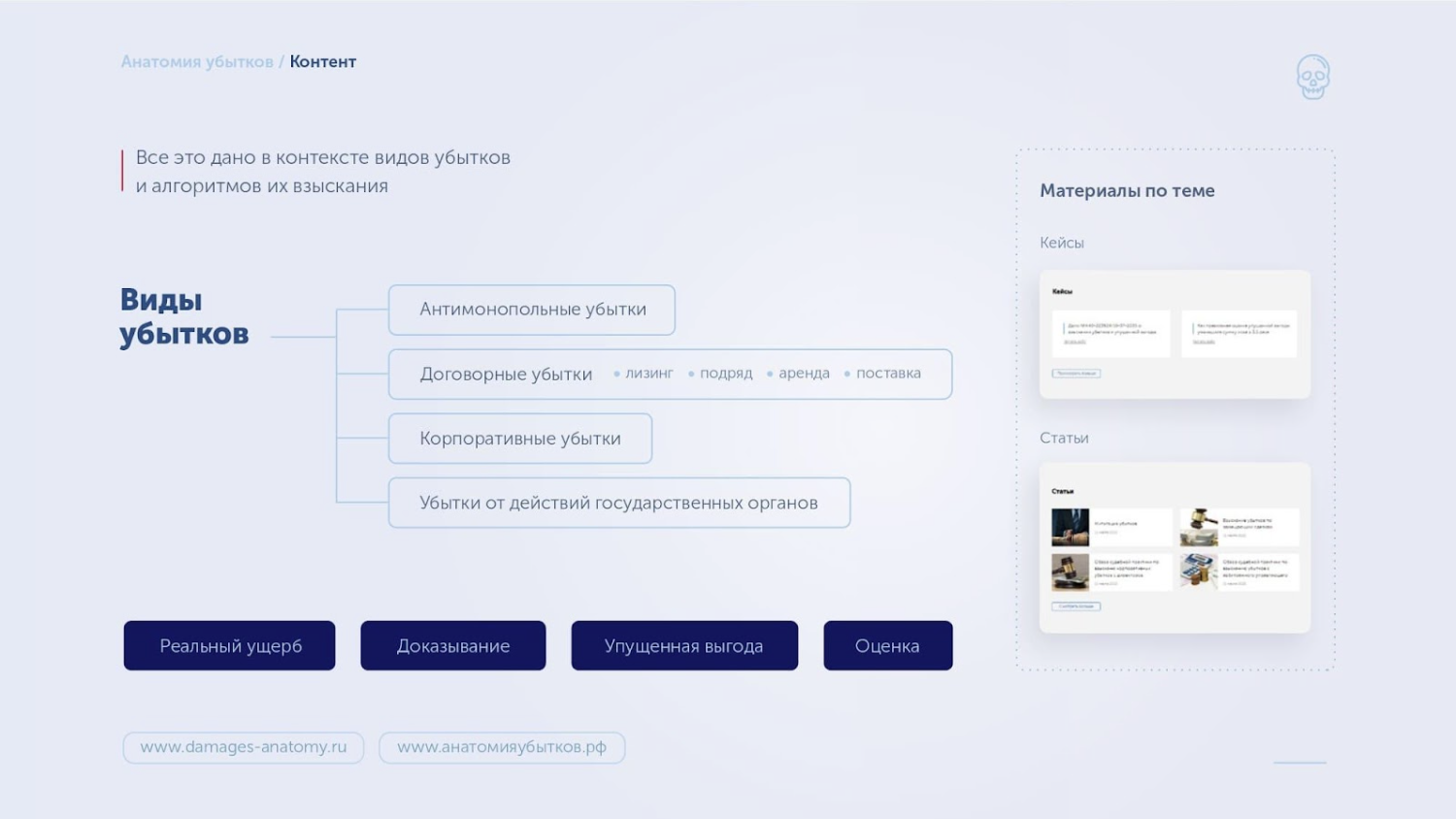Click 'Все это дано в контексте видов убытков'

pos(323,158)
